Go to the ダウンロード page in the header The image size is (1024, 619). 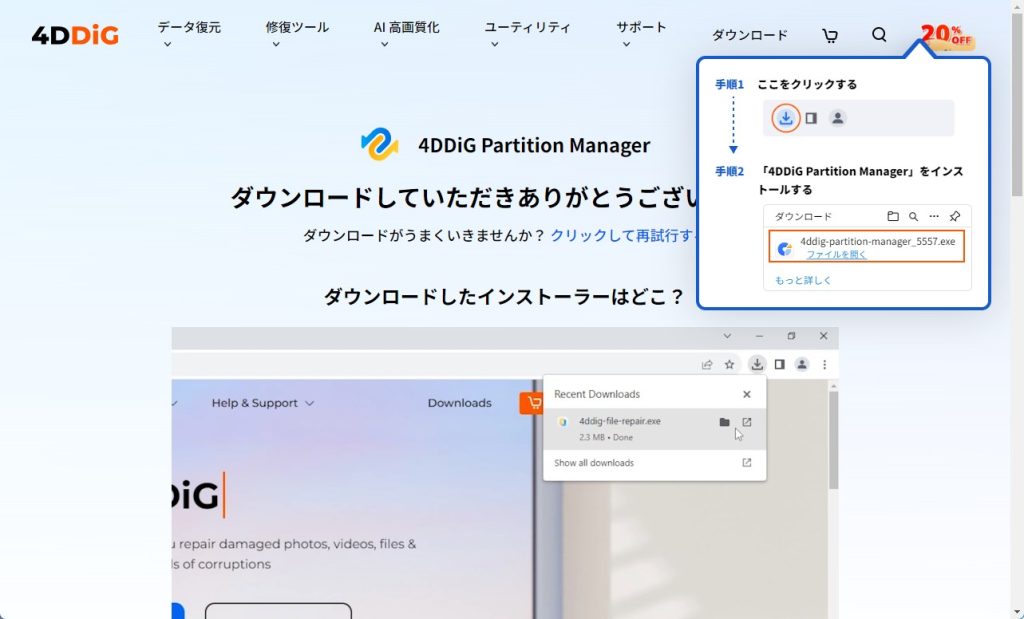point(749,35)
